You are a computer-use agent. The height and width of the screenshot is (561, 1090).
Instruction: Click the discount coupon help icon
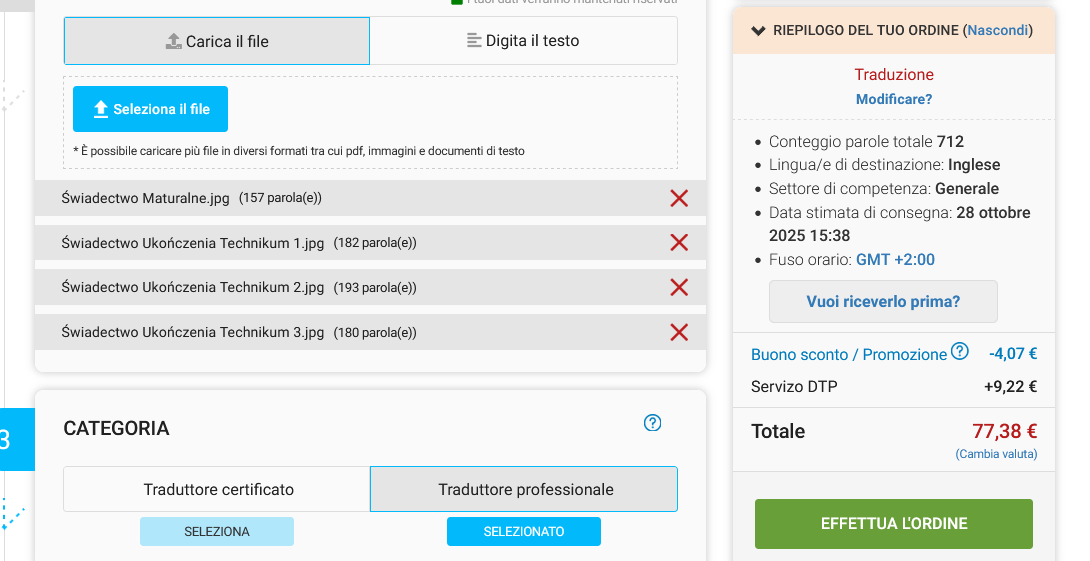(x=960, y=351)
